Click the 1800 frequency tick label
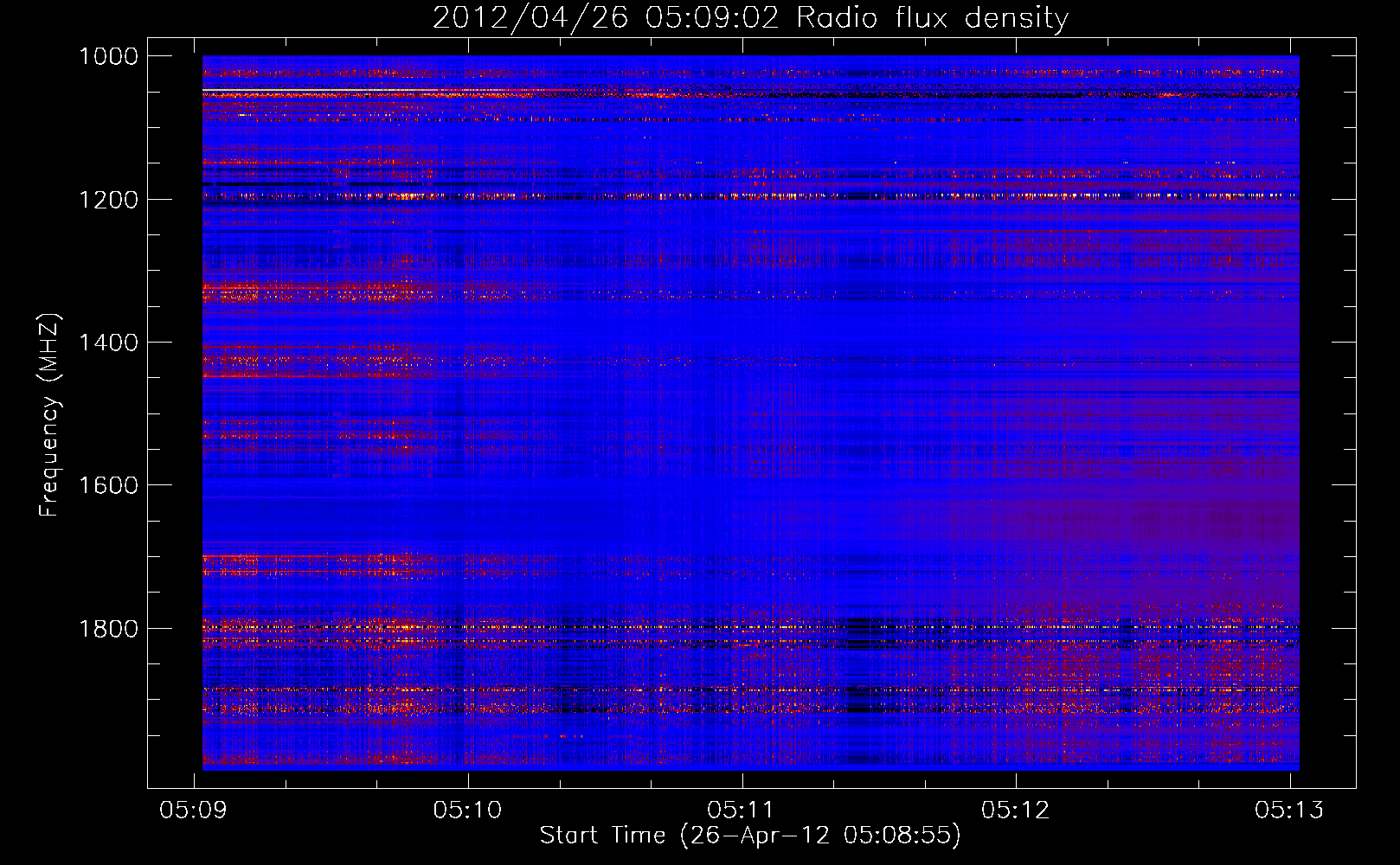Image resolution: width=1400 pixels, height=865 pixels. (108, 629)
